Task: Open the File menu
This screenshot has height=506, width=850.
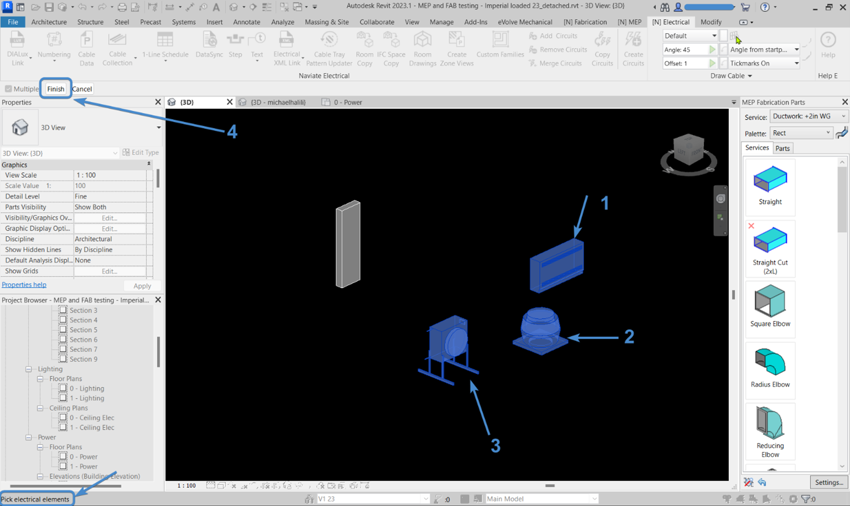Action: pyautogui.click(x=12, y=22)
